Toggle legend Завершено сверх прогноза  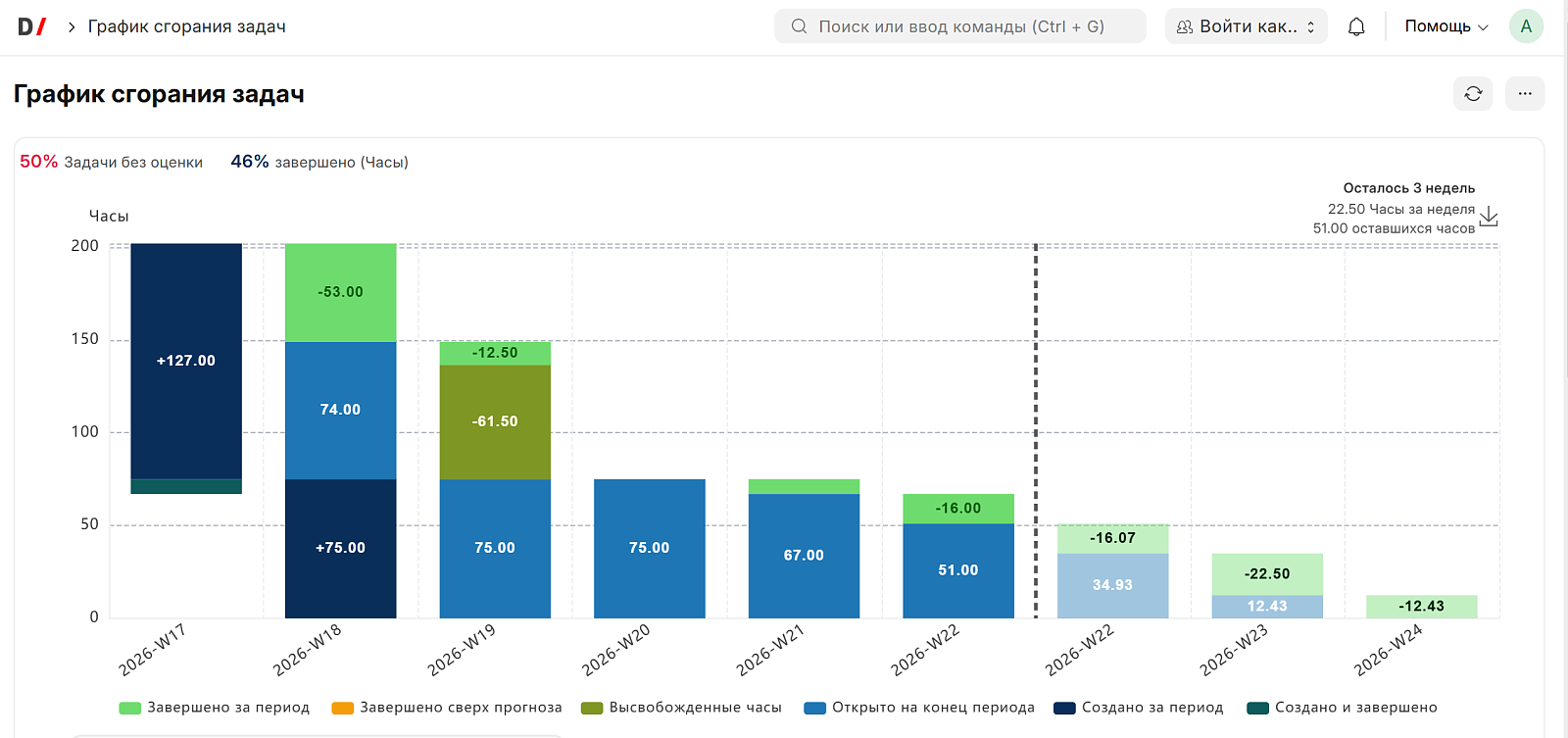(447, 708)
